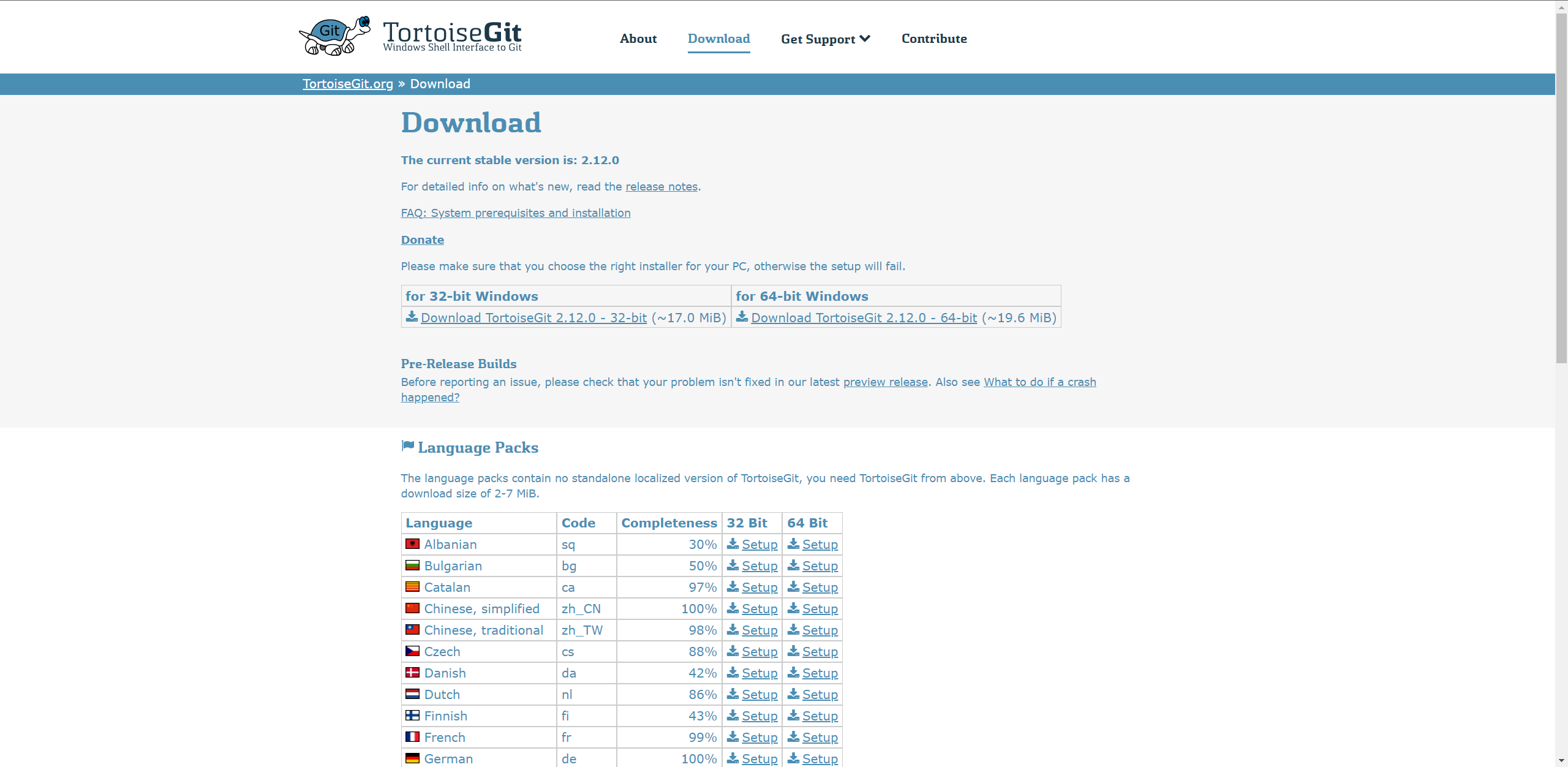
Task: Open the Contribute menu item
Action: tap(934, 39)
